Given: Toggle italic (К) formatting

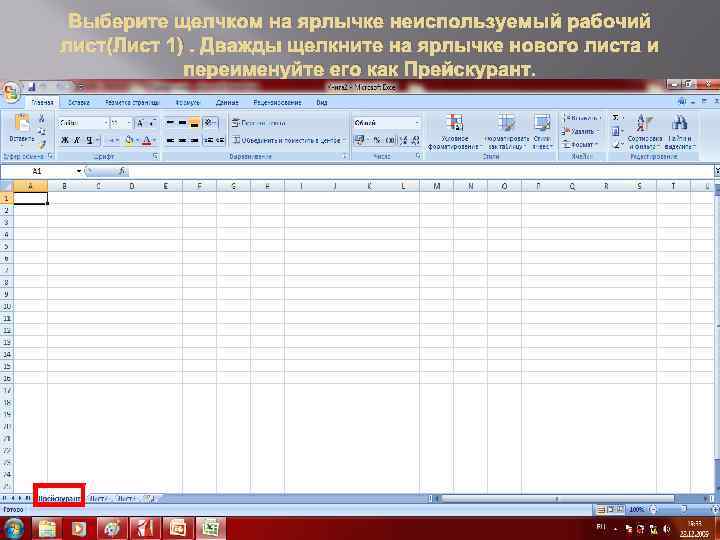Looking at the screenshot, I should pos(76,140).
